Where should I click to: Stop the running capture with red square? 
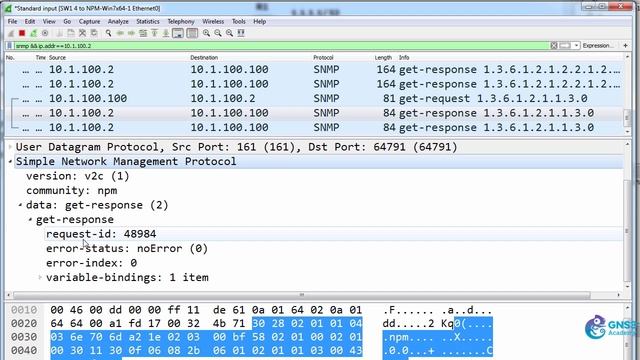pos(22,33)
